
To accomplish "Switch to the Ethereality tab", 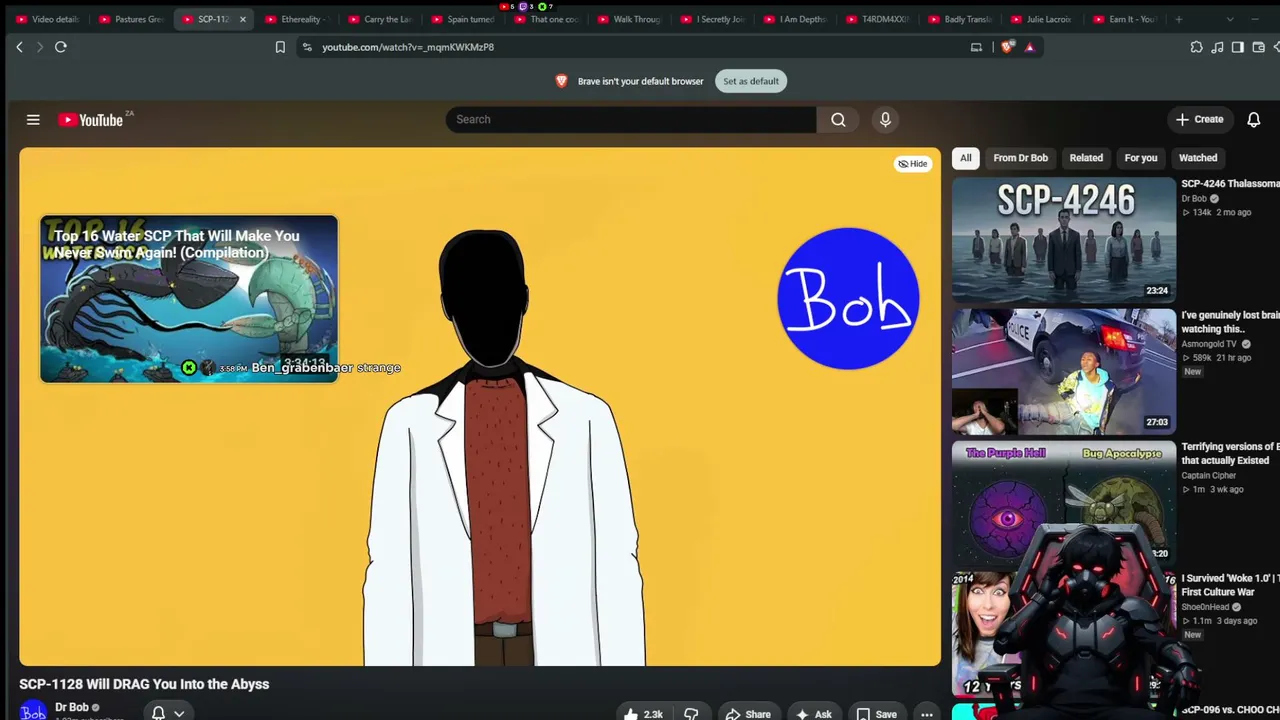I will pos(297,19).
